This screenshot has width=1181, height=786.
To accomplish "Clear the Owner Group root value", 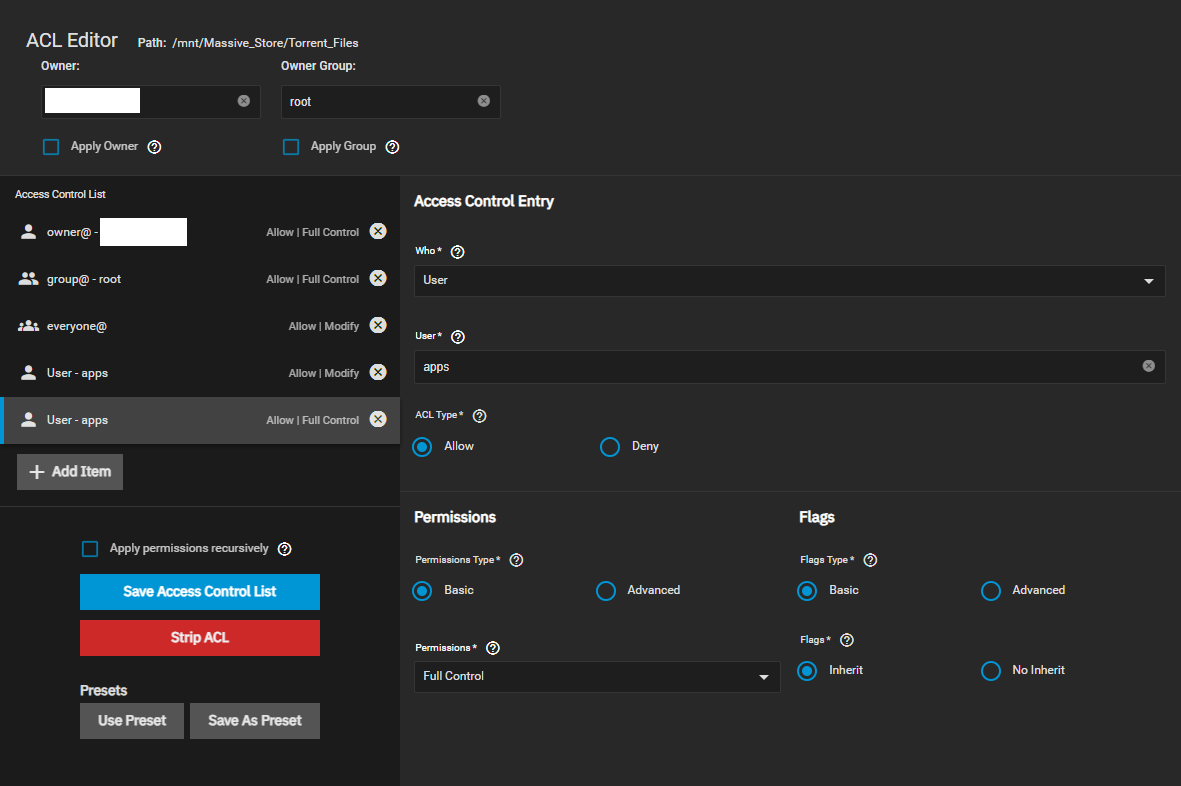I will (x=484, y=101).
